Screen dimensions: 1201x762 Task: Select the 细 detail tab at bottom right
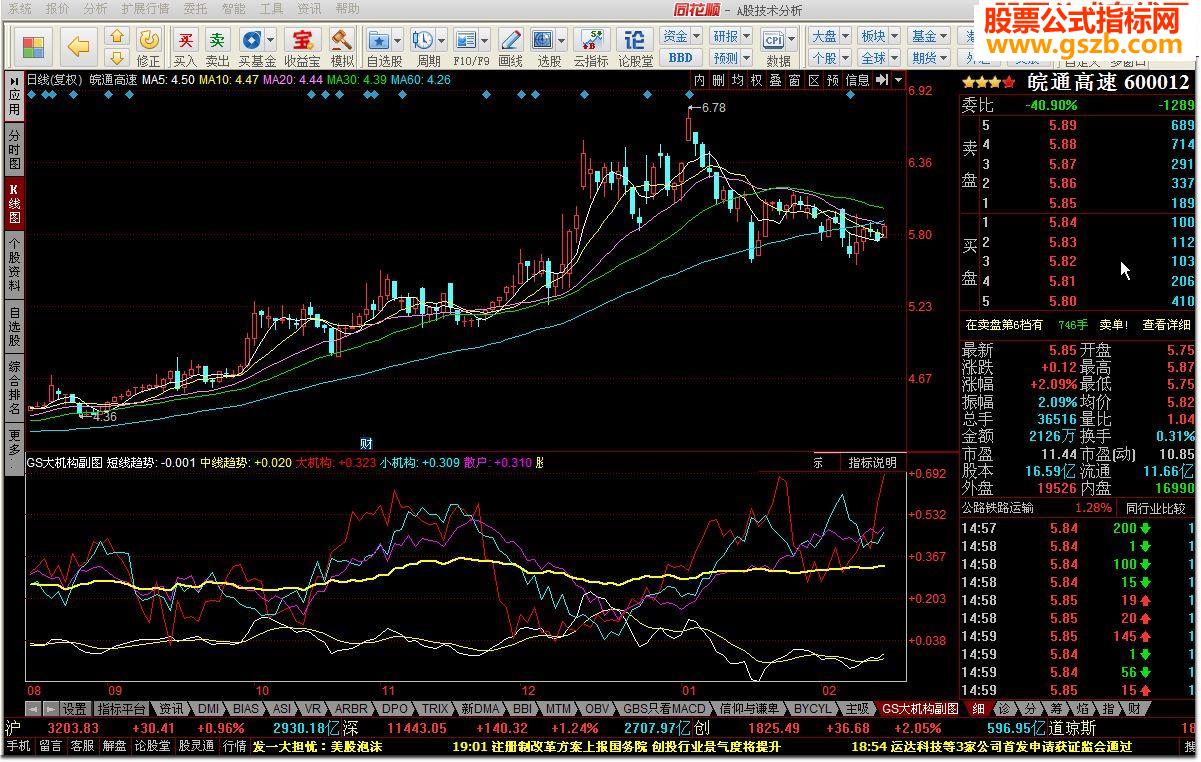tap(979, 709)
